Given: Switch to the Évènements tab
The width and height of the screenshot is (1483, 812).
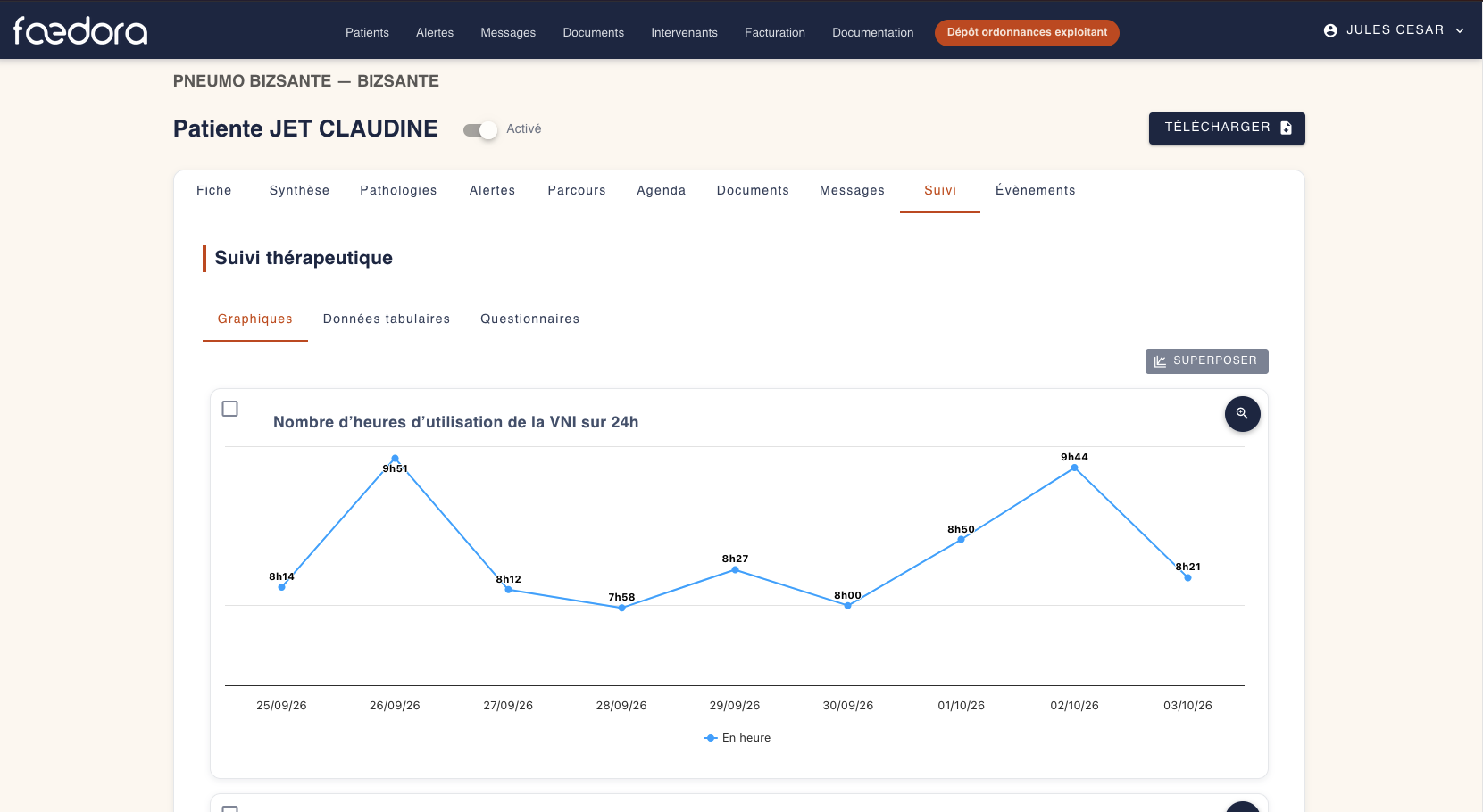Looking at the screenshot, I should (x=1036, y=191).
